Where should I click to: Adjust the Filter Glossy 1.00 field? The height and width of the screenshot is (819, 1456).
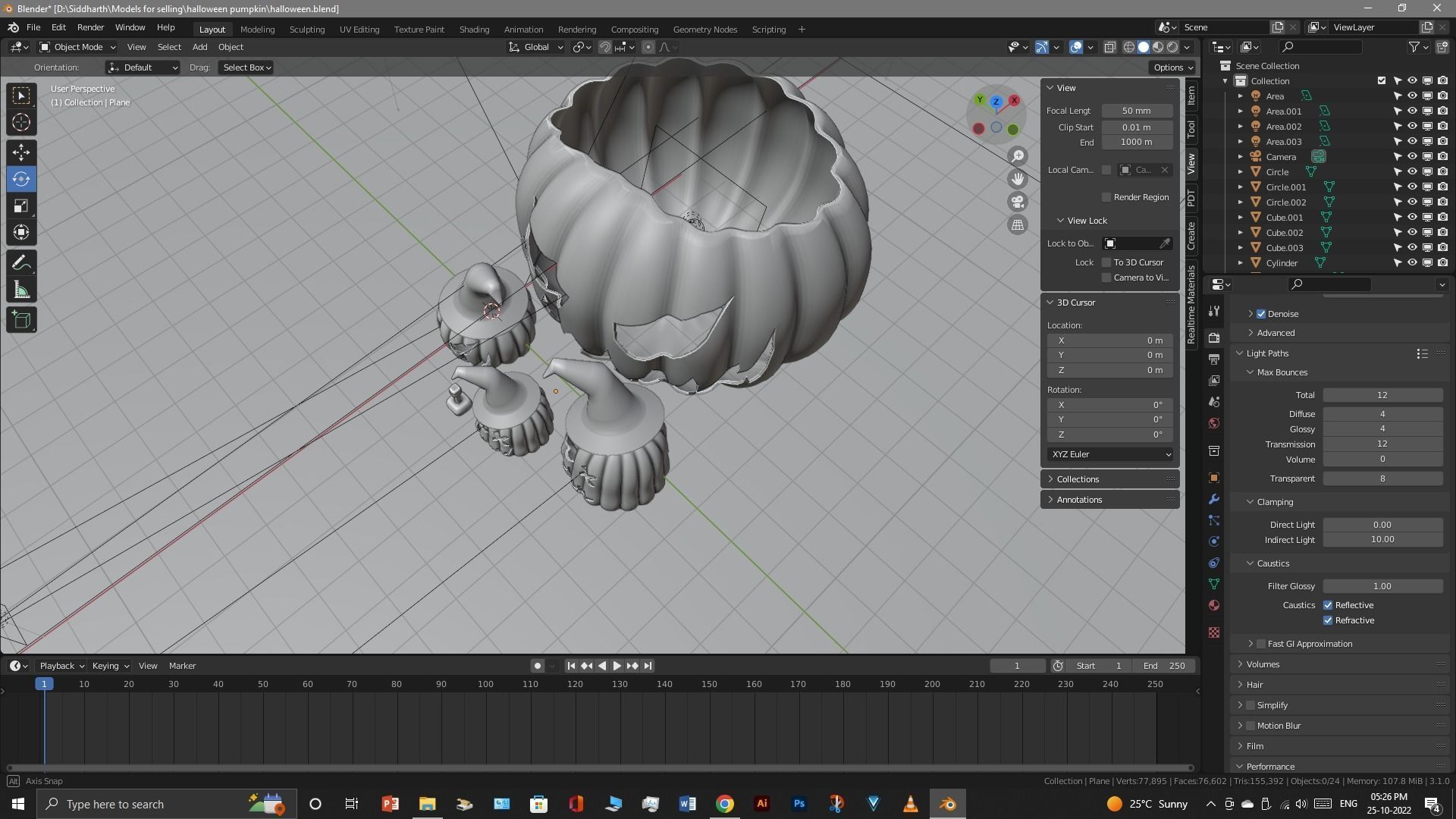tap(1382, 586)
